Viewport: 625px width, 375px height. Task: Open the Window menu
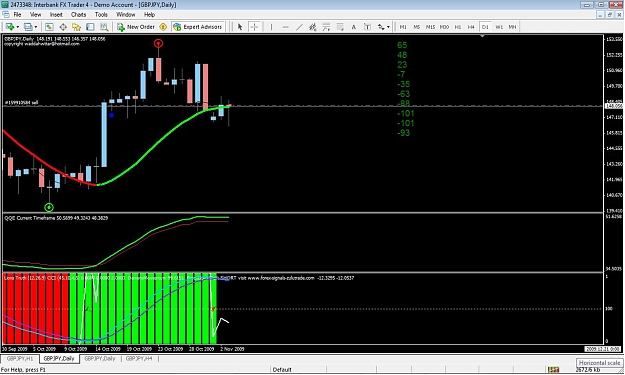(x=126, y=14)
